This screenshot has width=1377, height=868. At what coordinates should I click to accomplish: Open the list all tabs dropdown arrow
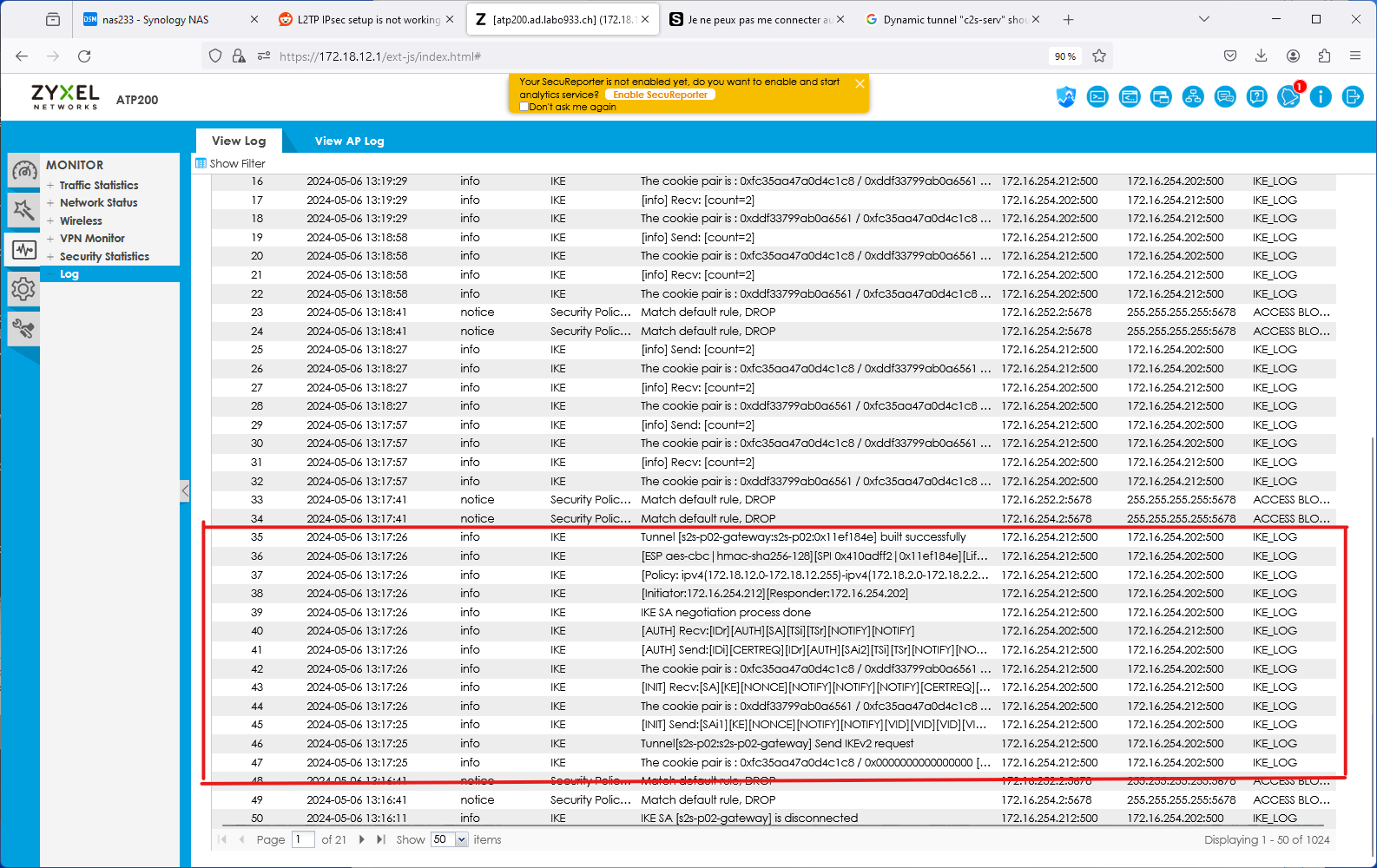pos(1203,19)
